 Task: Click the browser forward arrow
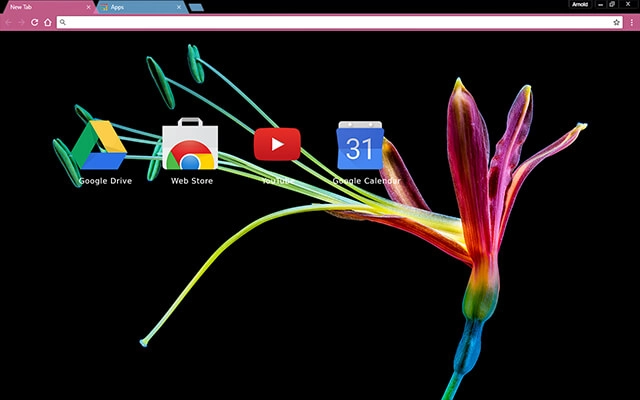(21, 22)
